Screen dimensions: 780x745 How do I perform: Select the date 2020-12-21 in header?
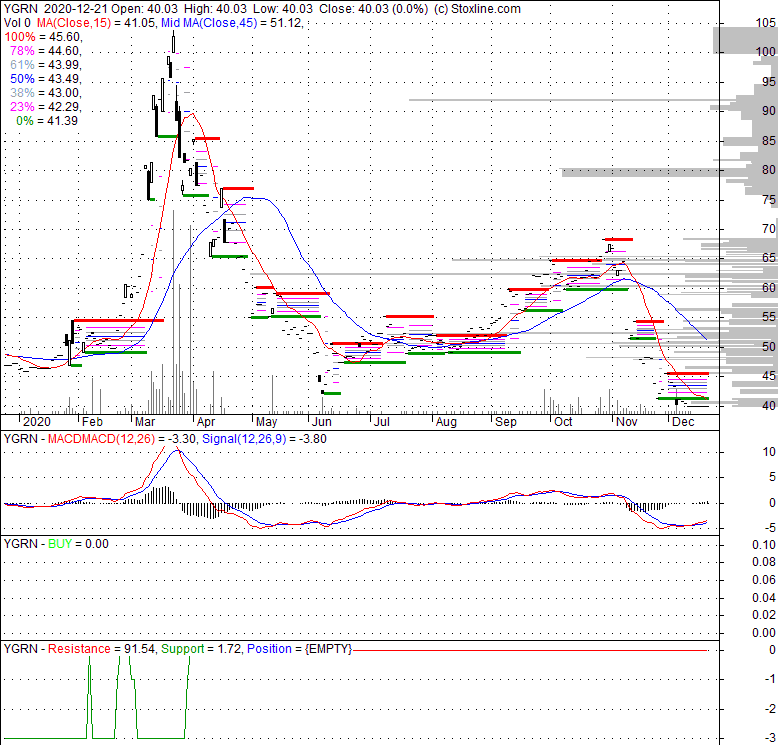coord(75,9)
